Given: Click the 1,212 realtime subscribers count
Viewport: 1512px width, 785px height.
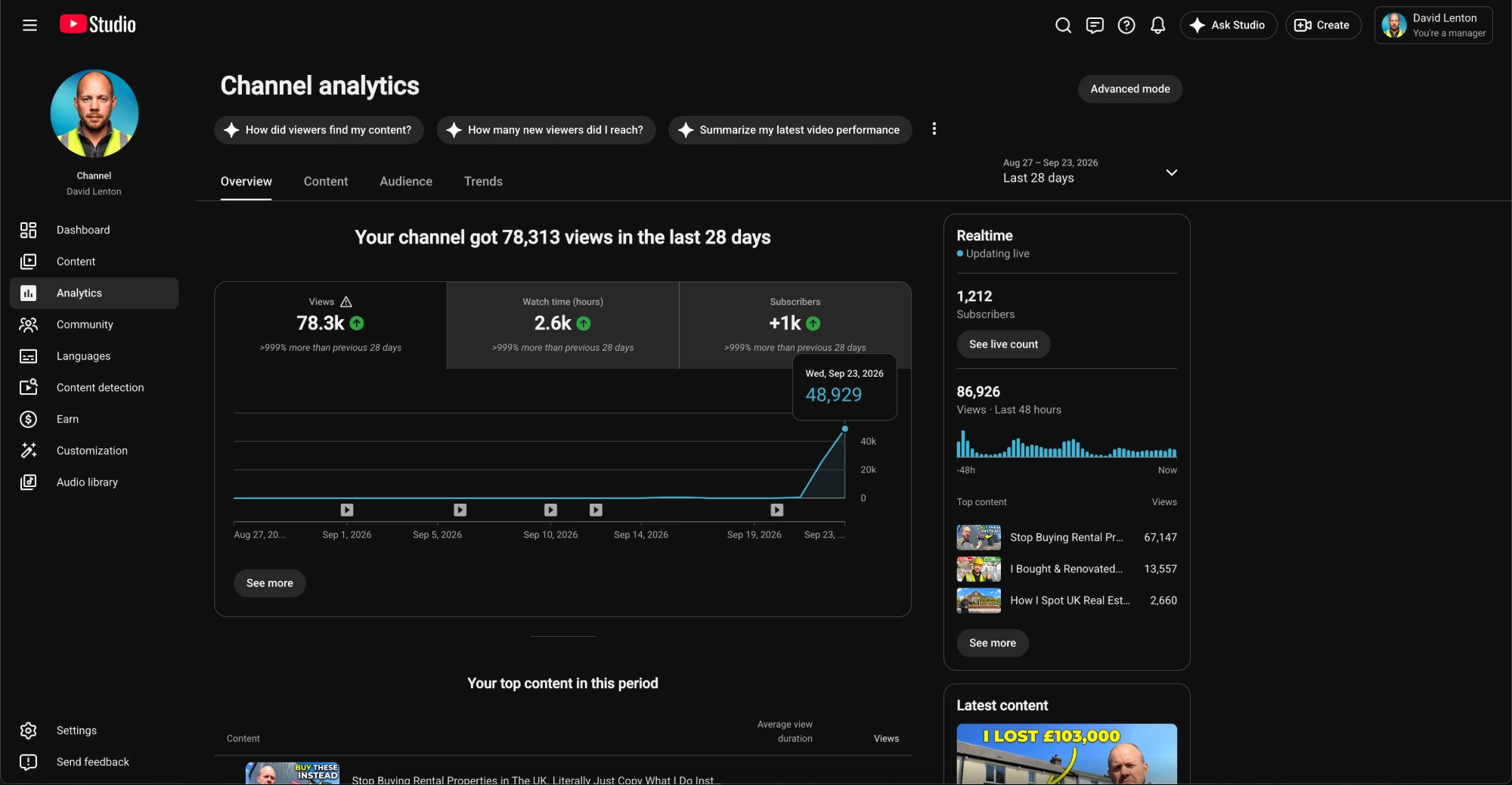Looking at the screenshot, I should pyautogui.click(x=974, y=296).
